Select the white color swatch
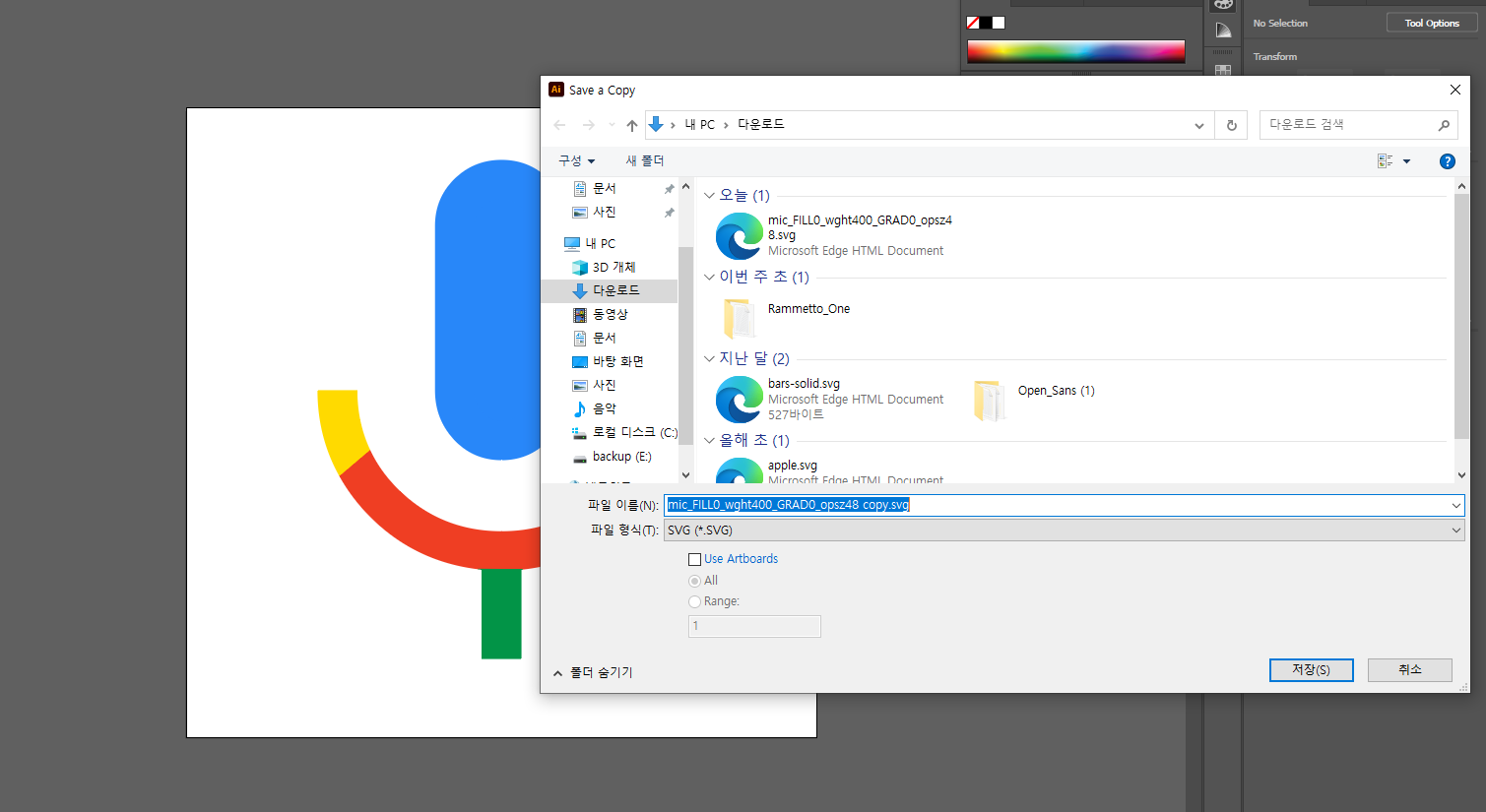This screenshot has width=1486, height=812. coord(999,23)
